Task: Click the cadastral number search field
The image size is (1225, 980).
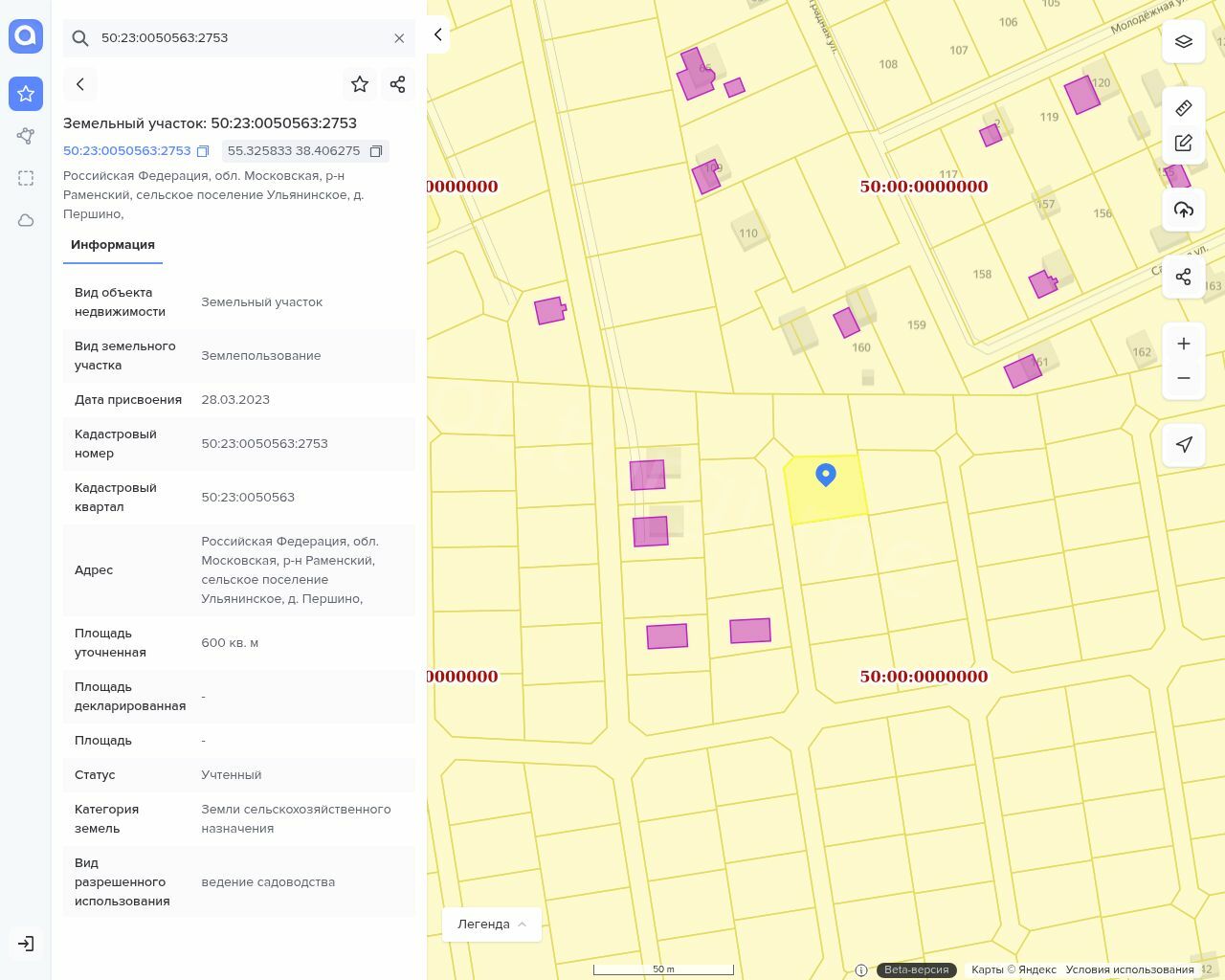Action: coord(239,38)
